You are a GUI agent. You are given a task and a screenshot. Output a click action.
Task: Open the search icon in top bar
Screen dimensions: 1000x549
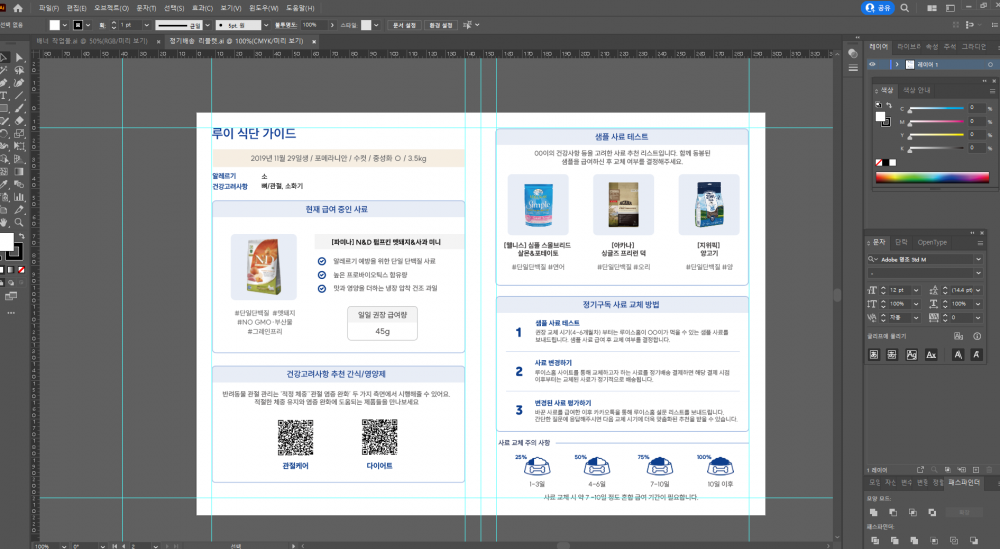pyautogui.click(x=904, y=8)
